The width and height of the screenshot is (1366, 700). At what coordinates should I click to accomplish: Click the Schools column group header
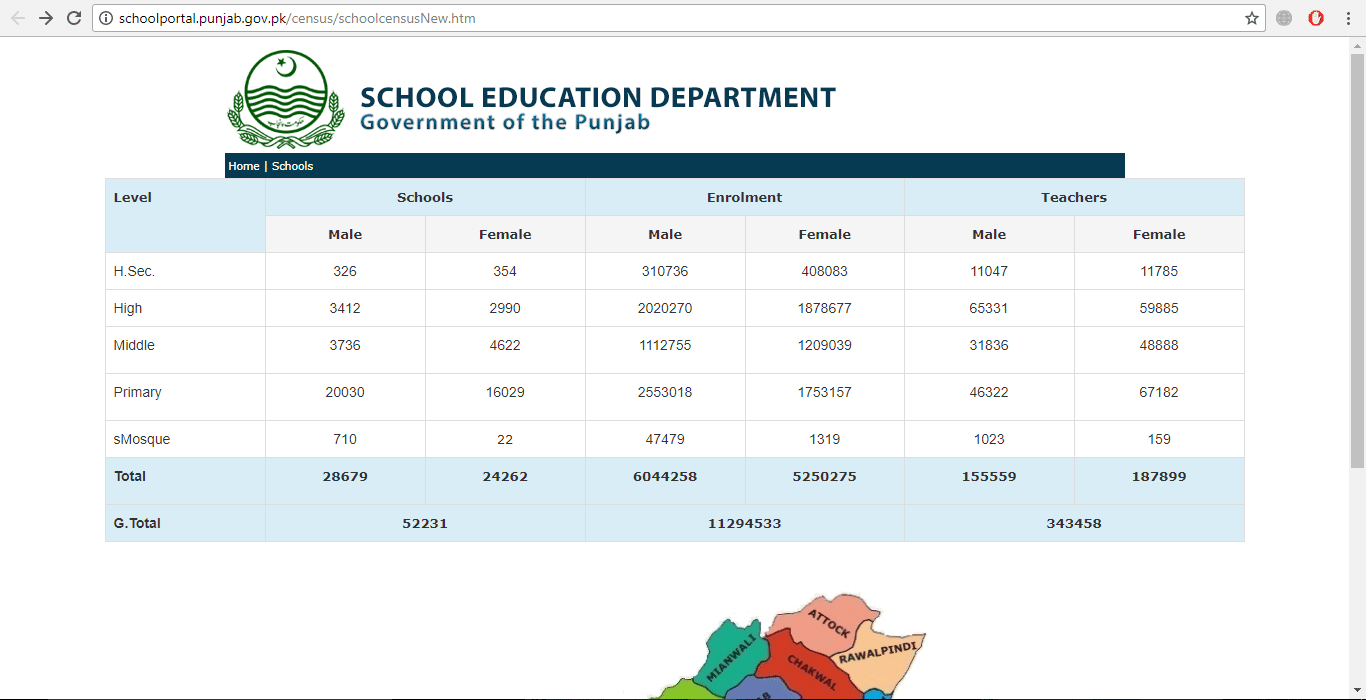425,197
